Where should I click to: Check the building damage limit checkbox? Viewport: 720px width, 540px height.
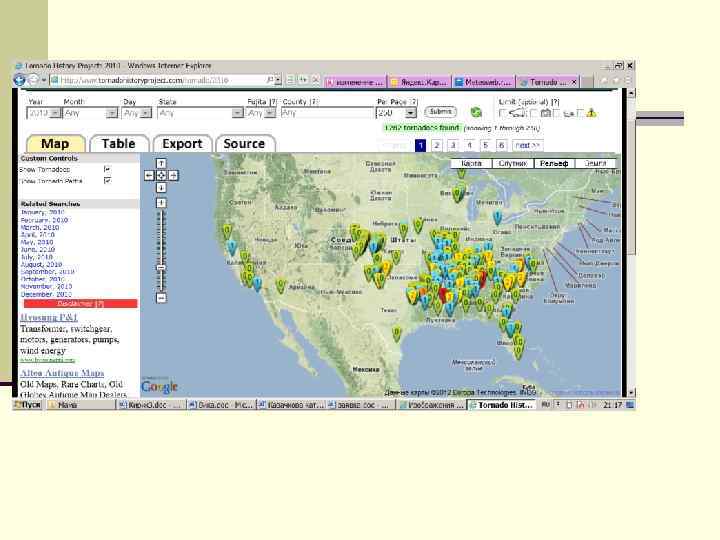(x=534, y=112)
